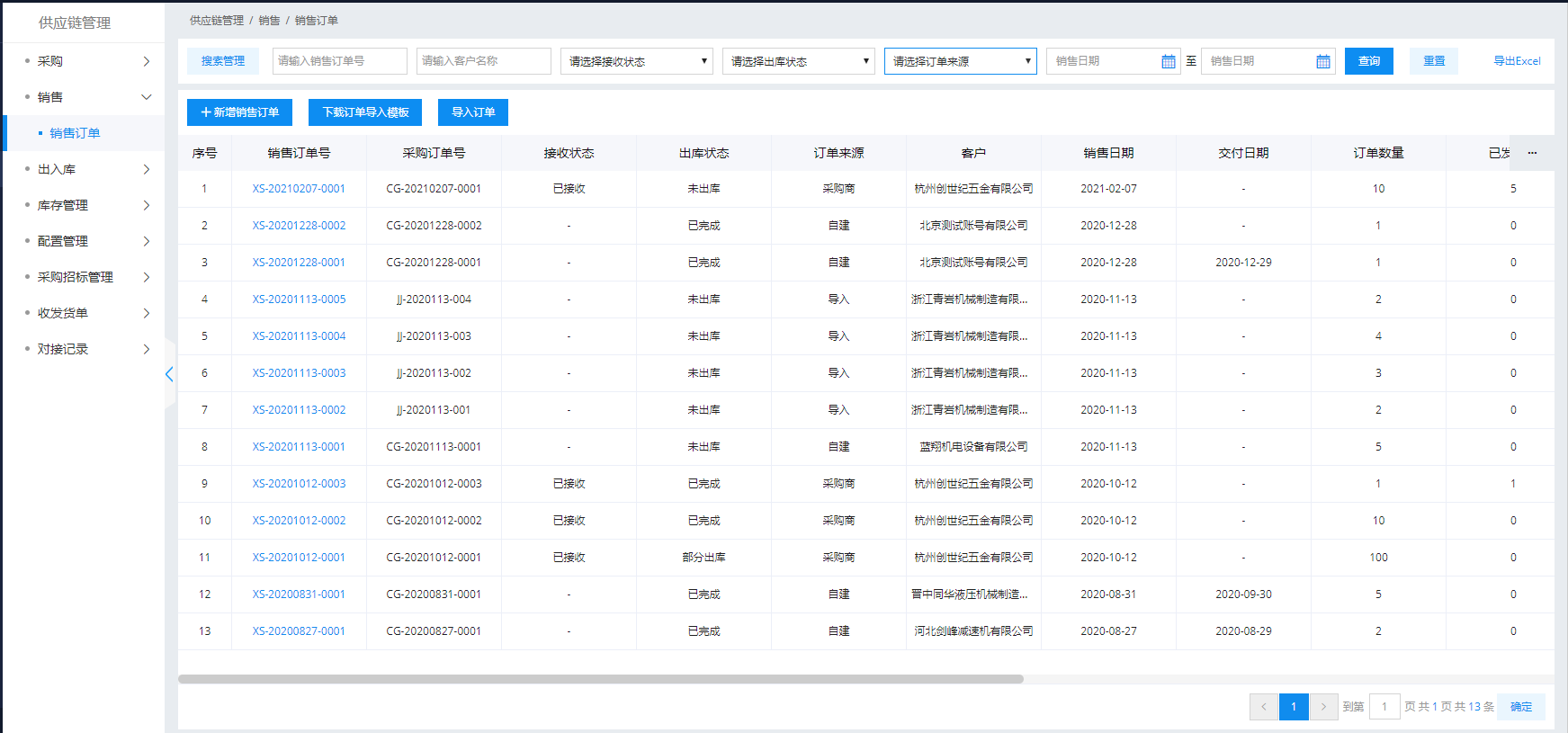Viewport: 1568px width, 733px height.
Task: Open the start sales date calendar icon
Action: (x=1168, y=61)
